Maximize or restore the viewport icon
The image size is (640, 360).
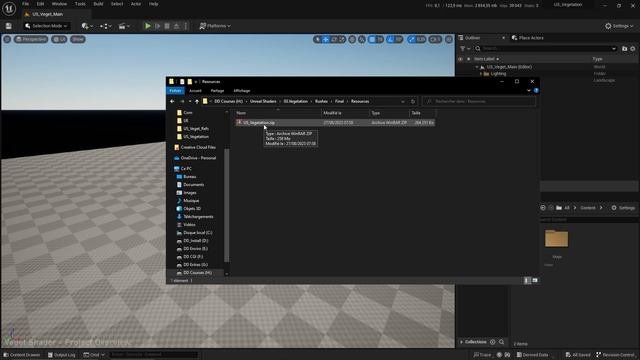[x=449, y=40]
